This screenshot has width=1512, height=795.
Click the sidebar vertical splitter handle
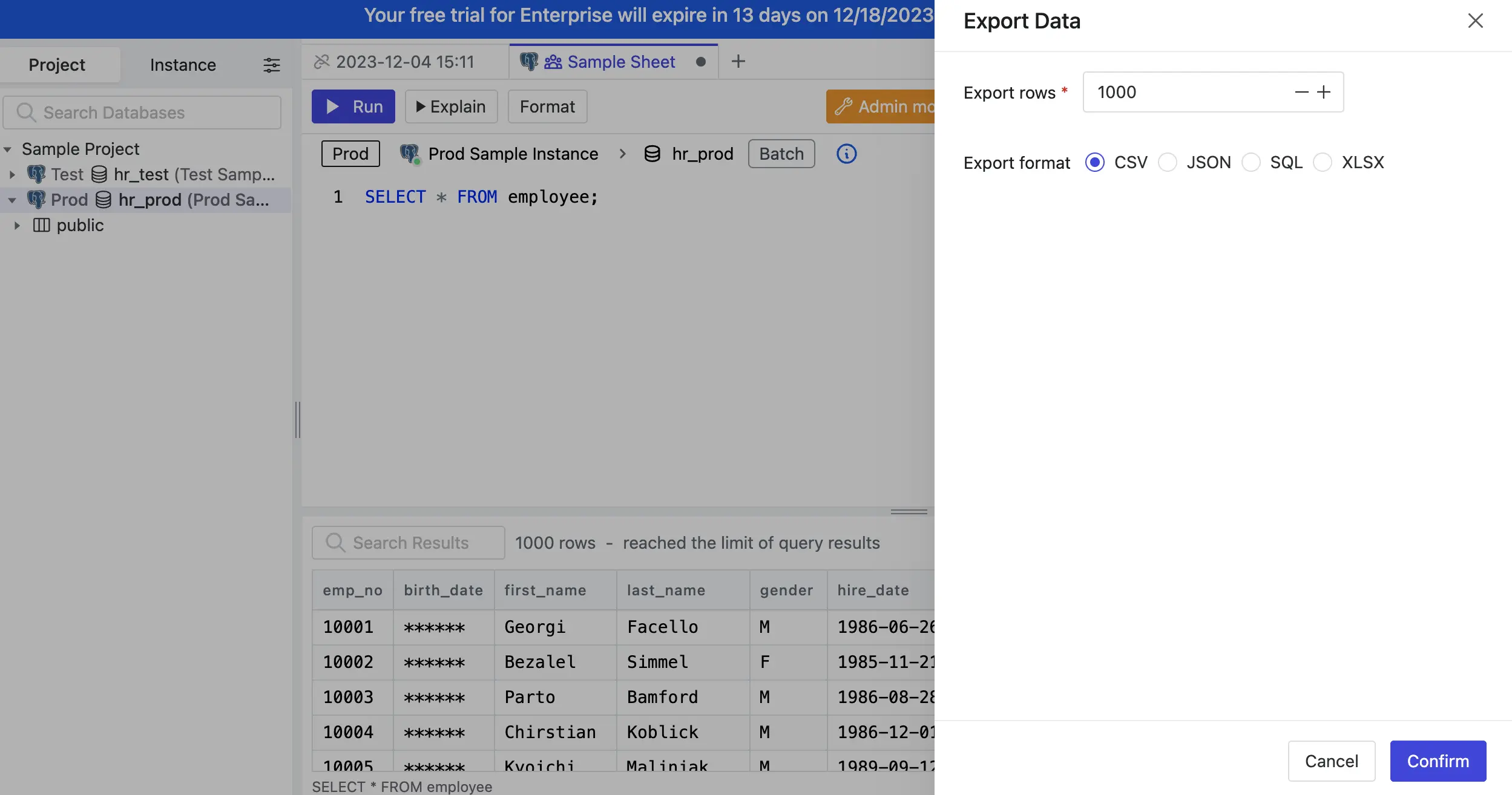[297, 419]
